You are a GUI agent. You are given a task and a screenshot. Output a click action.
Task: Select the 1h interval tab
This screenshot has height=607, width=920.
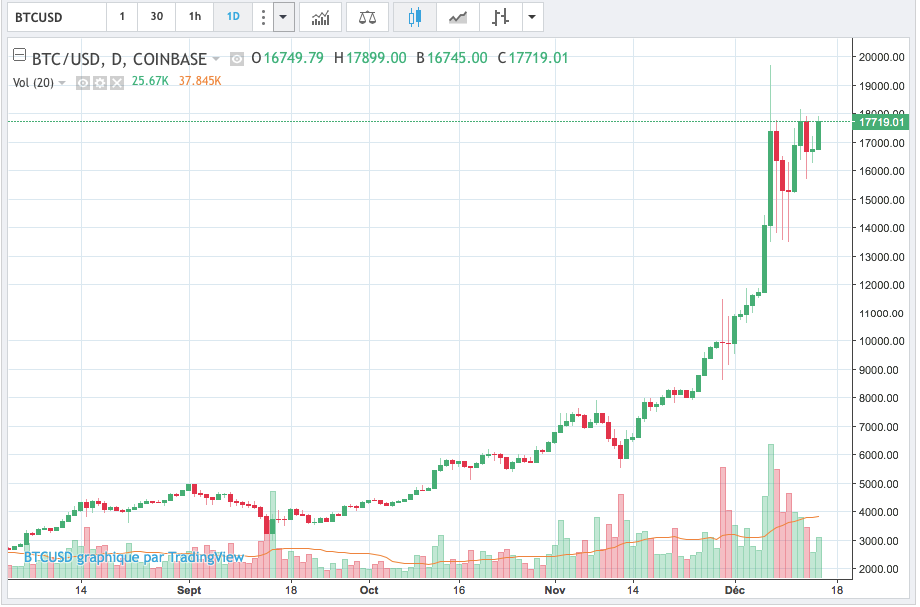point(195,17)
